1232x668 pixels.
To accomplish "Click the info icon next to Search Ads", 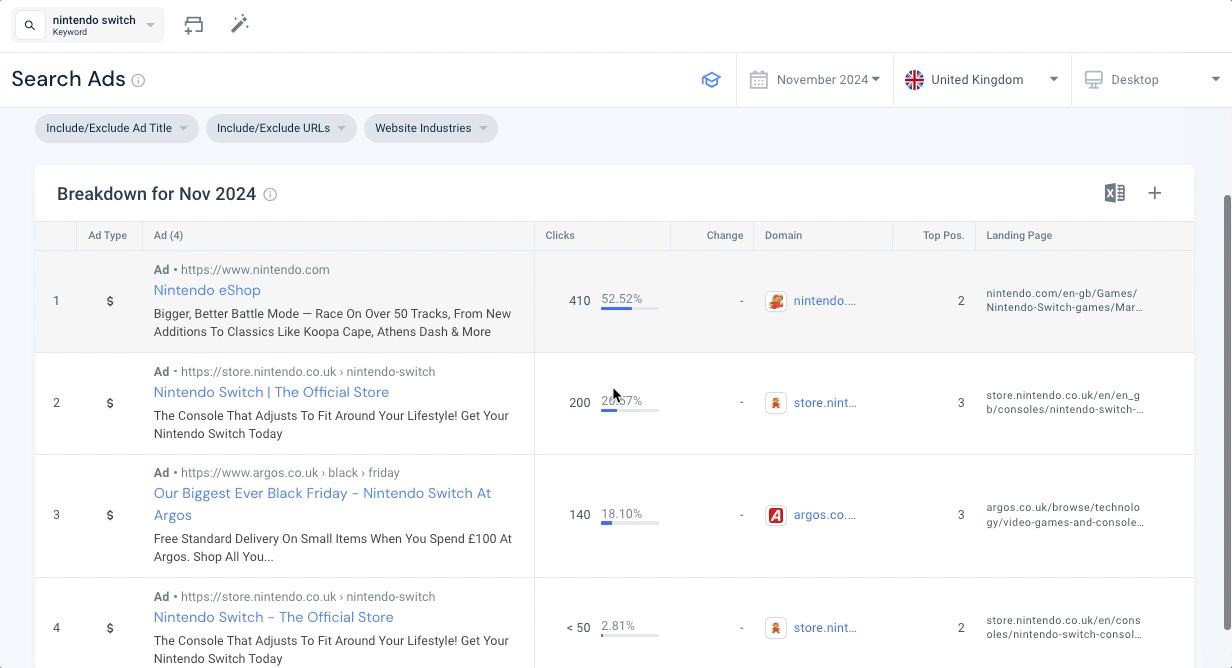I will coord(138,80).
